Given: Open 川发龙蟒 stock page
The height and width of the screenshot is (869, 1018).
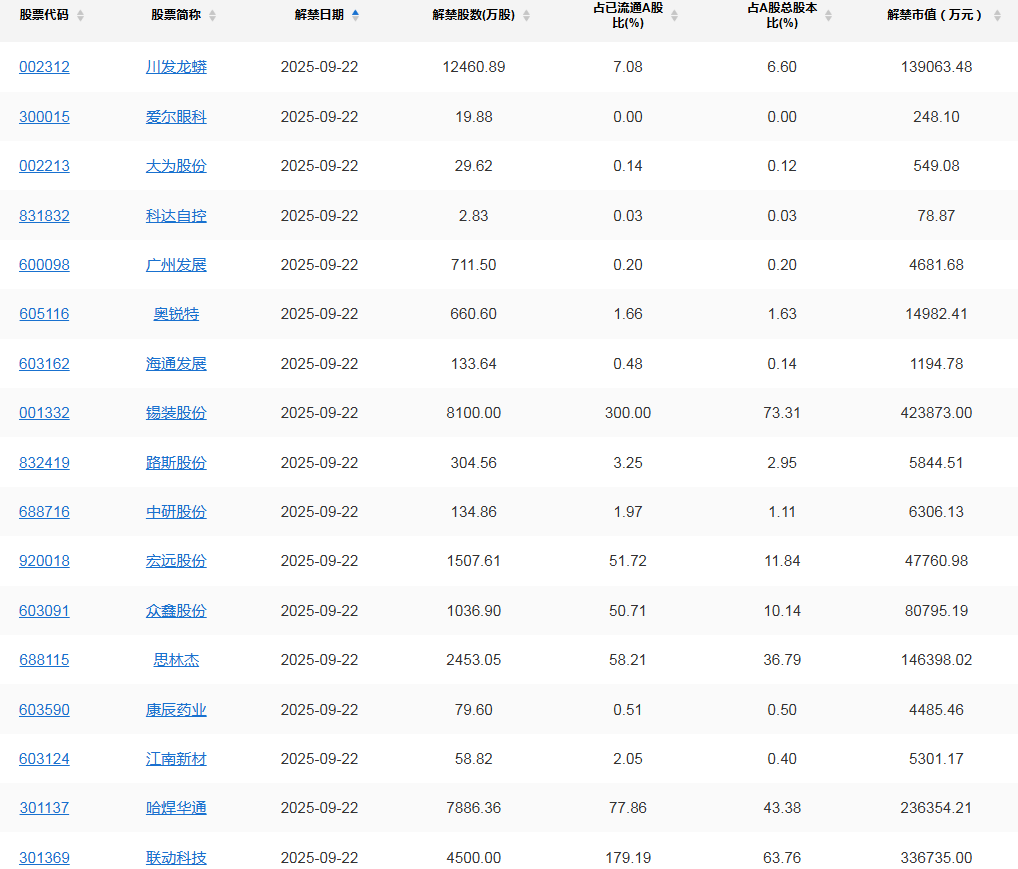Looking at the screenshot, I should 176,67.
